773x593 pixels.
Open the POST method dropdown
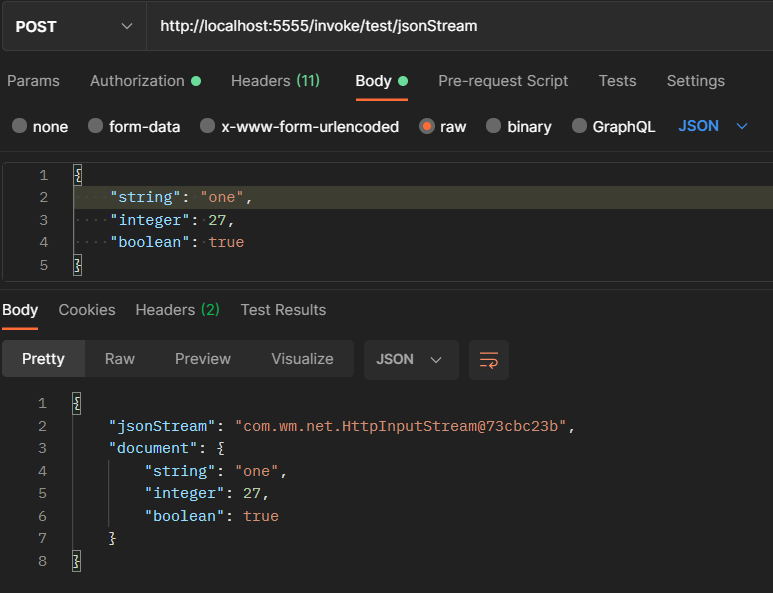coord(74,26)
